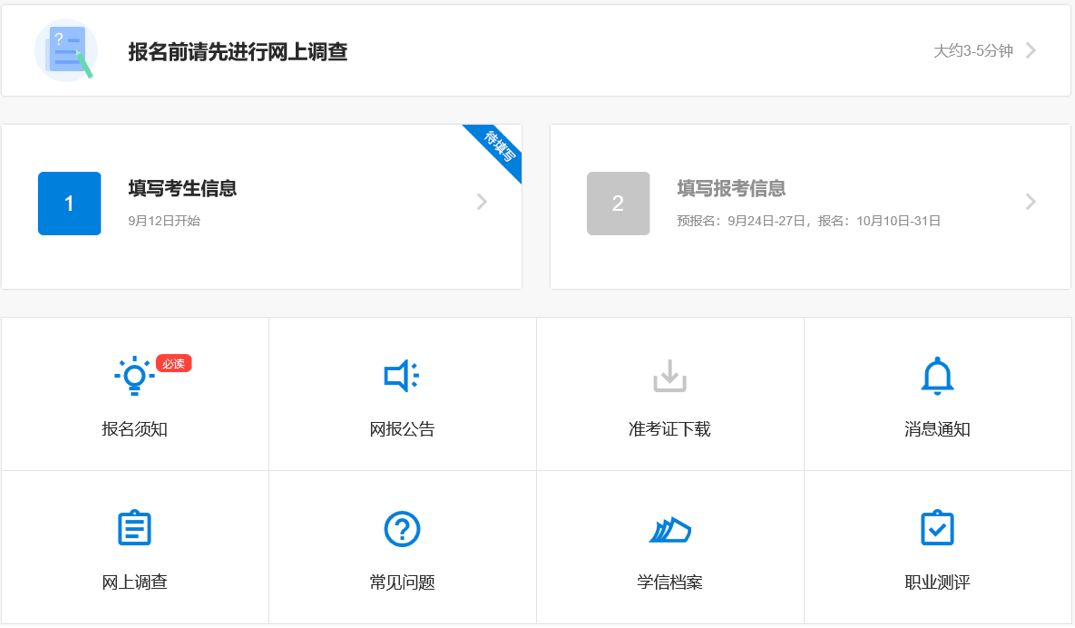Click the survey document icon in top banner

pyautogui.click(x=66, y=51)
